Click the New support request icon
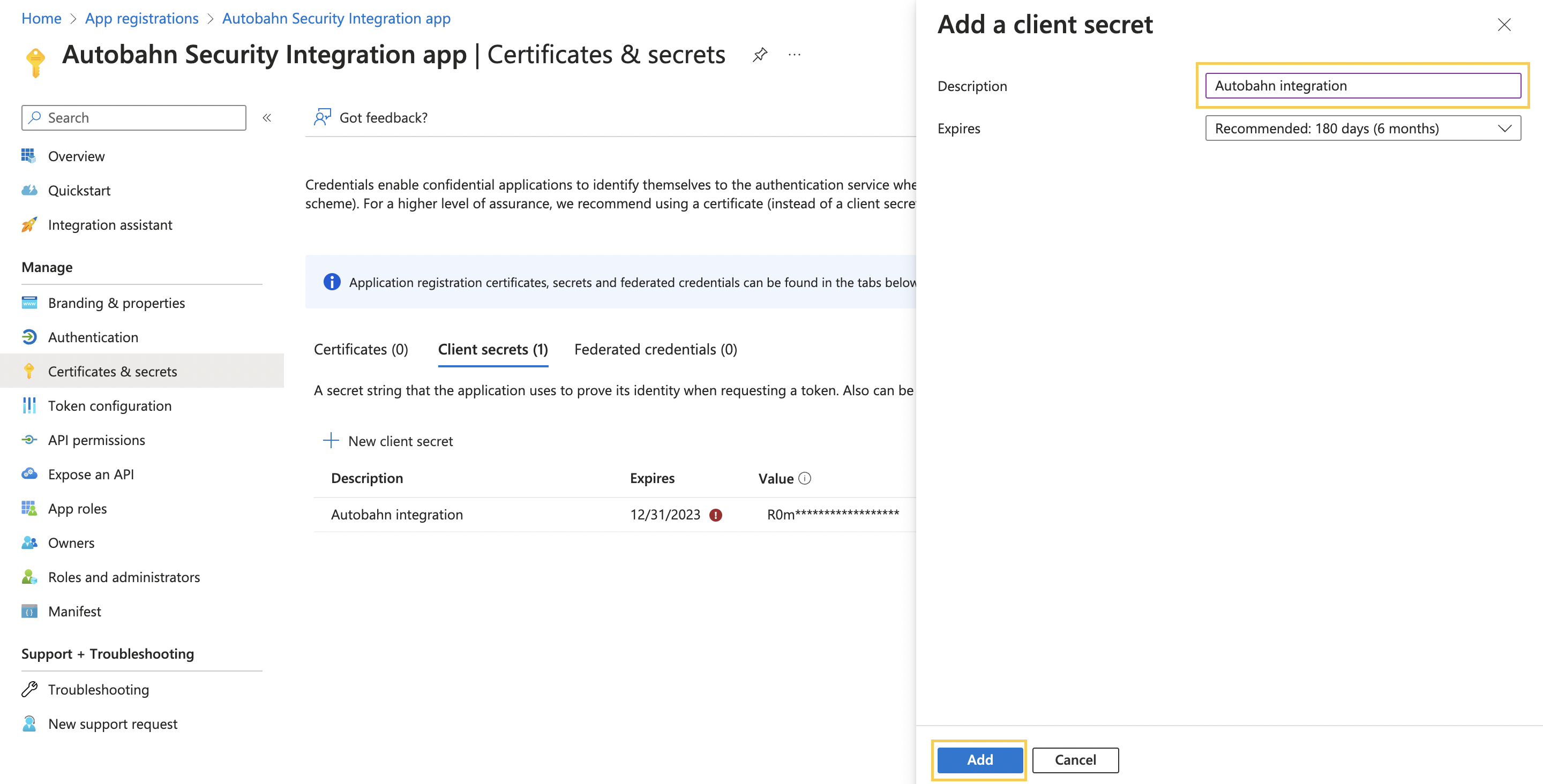Screen dimensions: 1543x784 29,723
